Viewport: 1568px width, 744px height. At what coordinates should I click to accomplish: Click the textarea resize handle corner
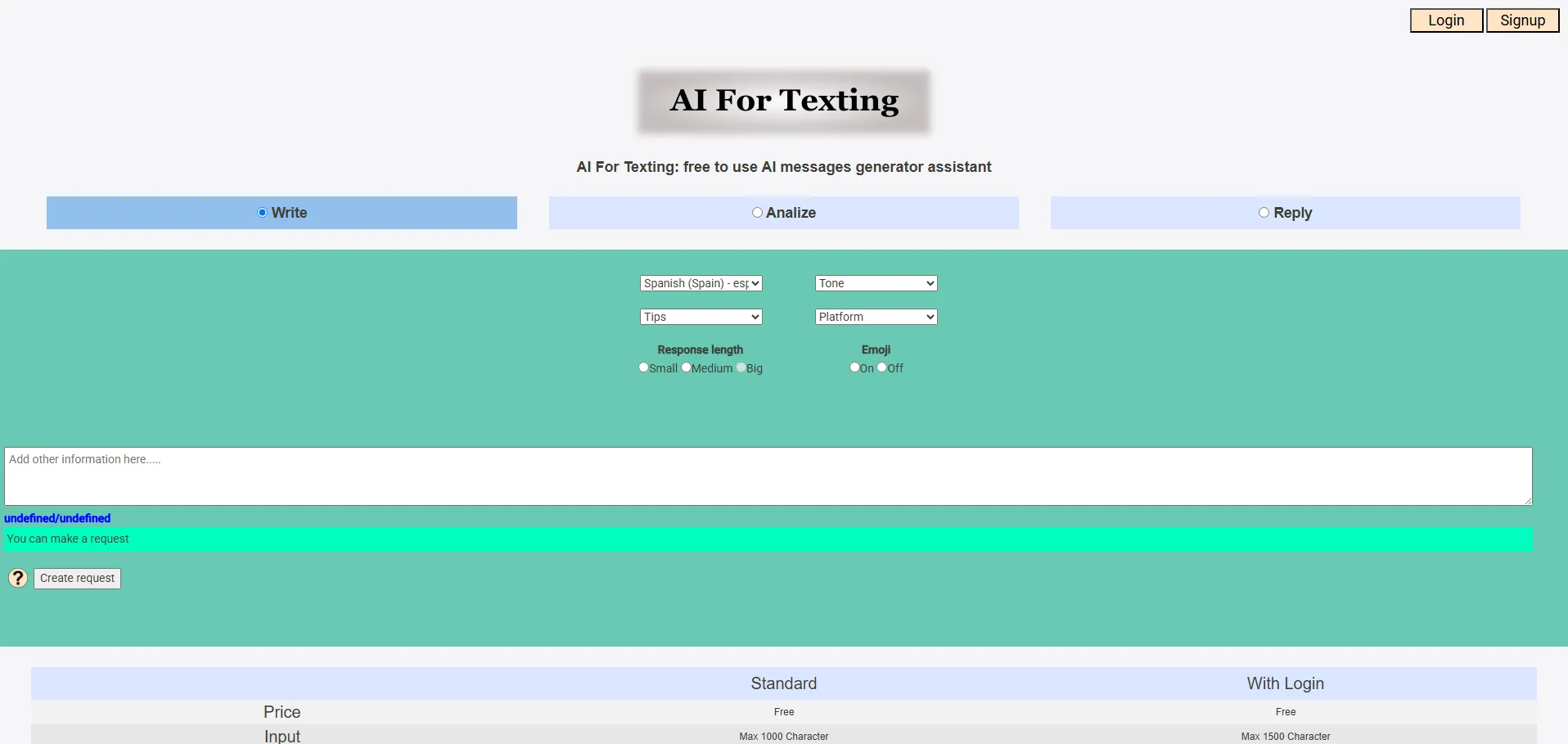[x=1528, y=501]
